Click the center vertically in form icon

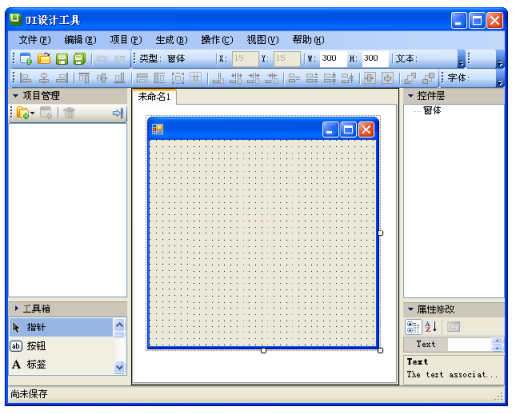coord(387,78)
